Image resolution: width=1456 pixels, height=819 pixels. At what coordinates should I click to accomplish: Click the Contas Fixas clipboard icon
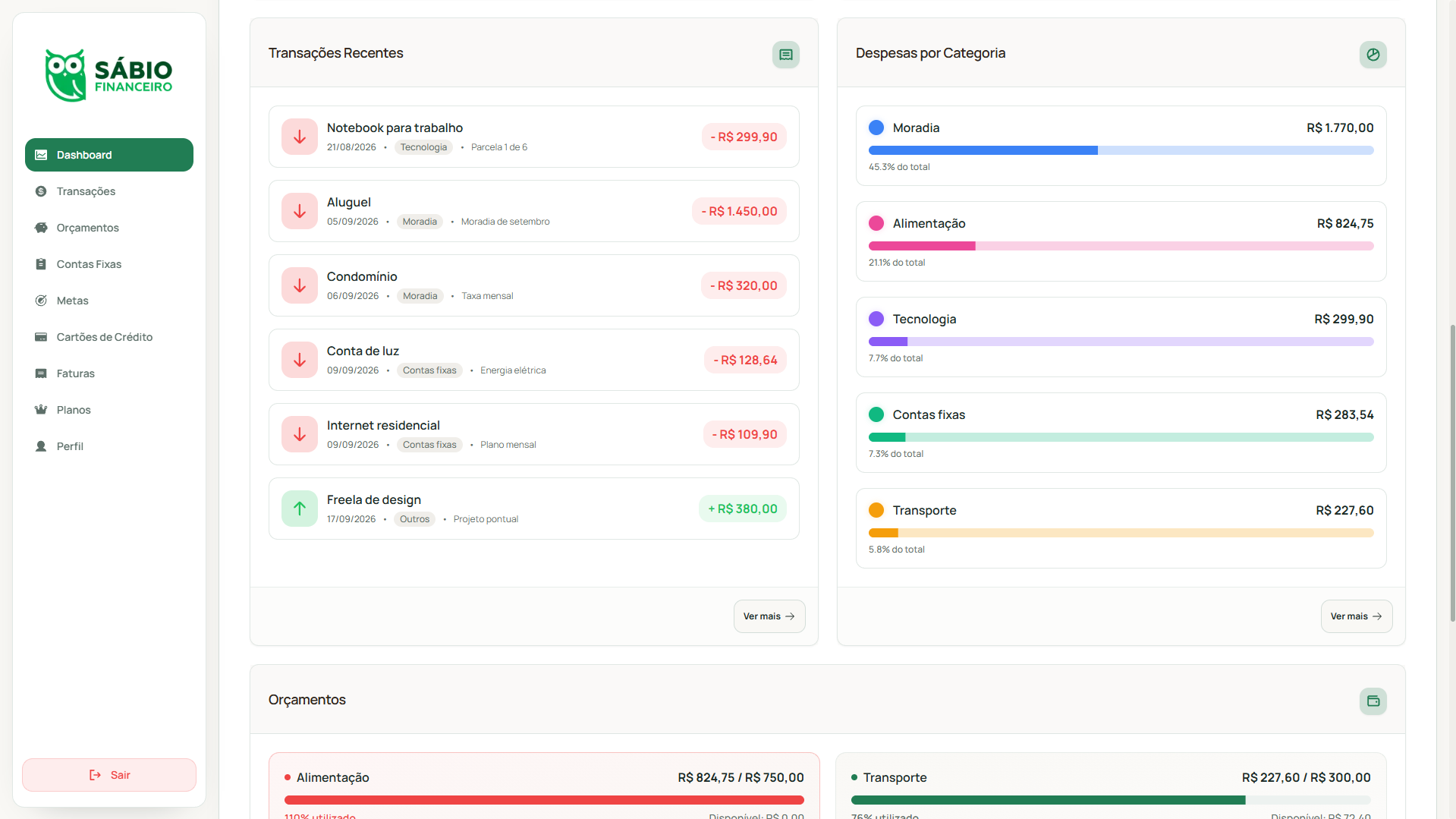tap(41, 264)
